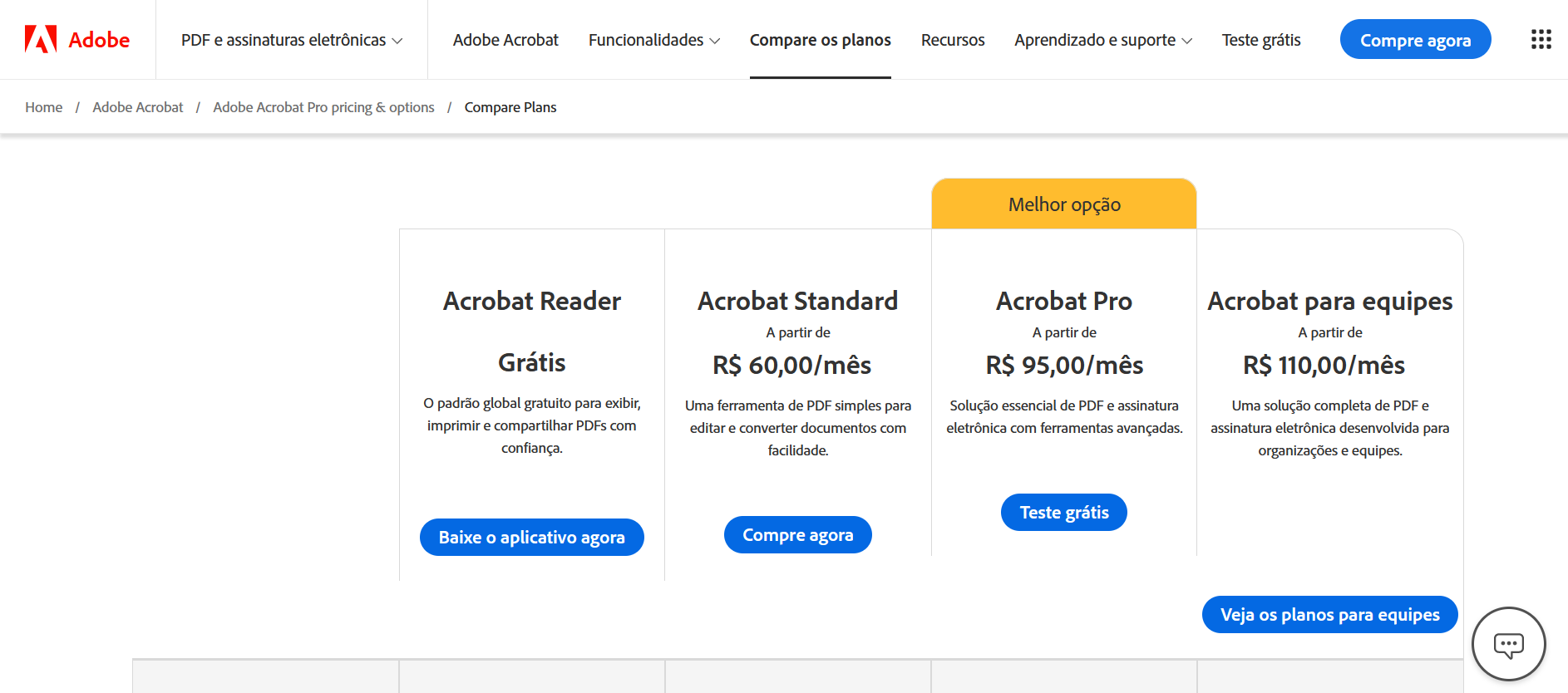Expand the Aprendizado e suporte dropdown

[x=1103, y=39]
